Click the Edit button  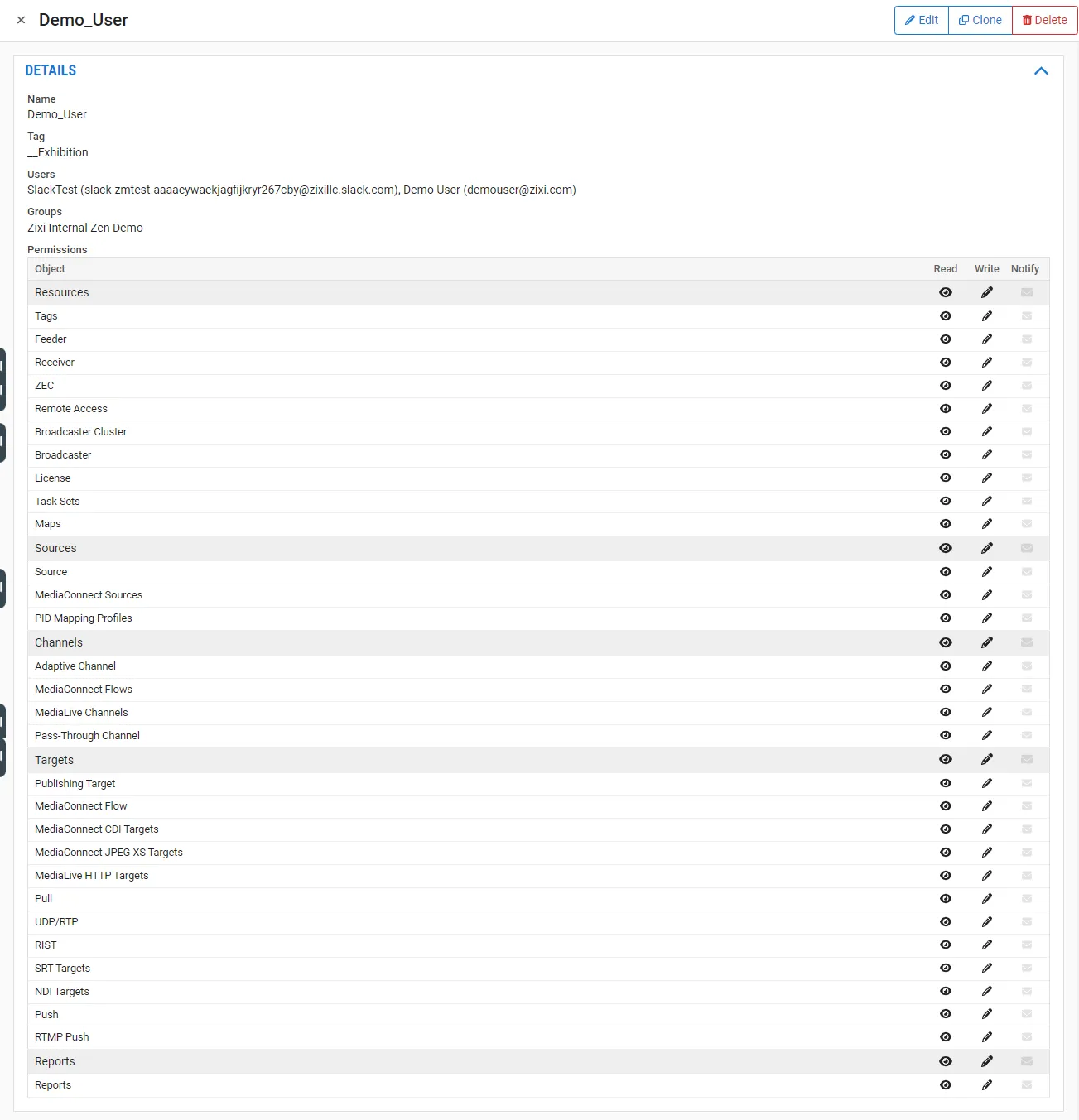[x=922, y=20]
